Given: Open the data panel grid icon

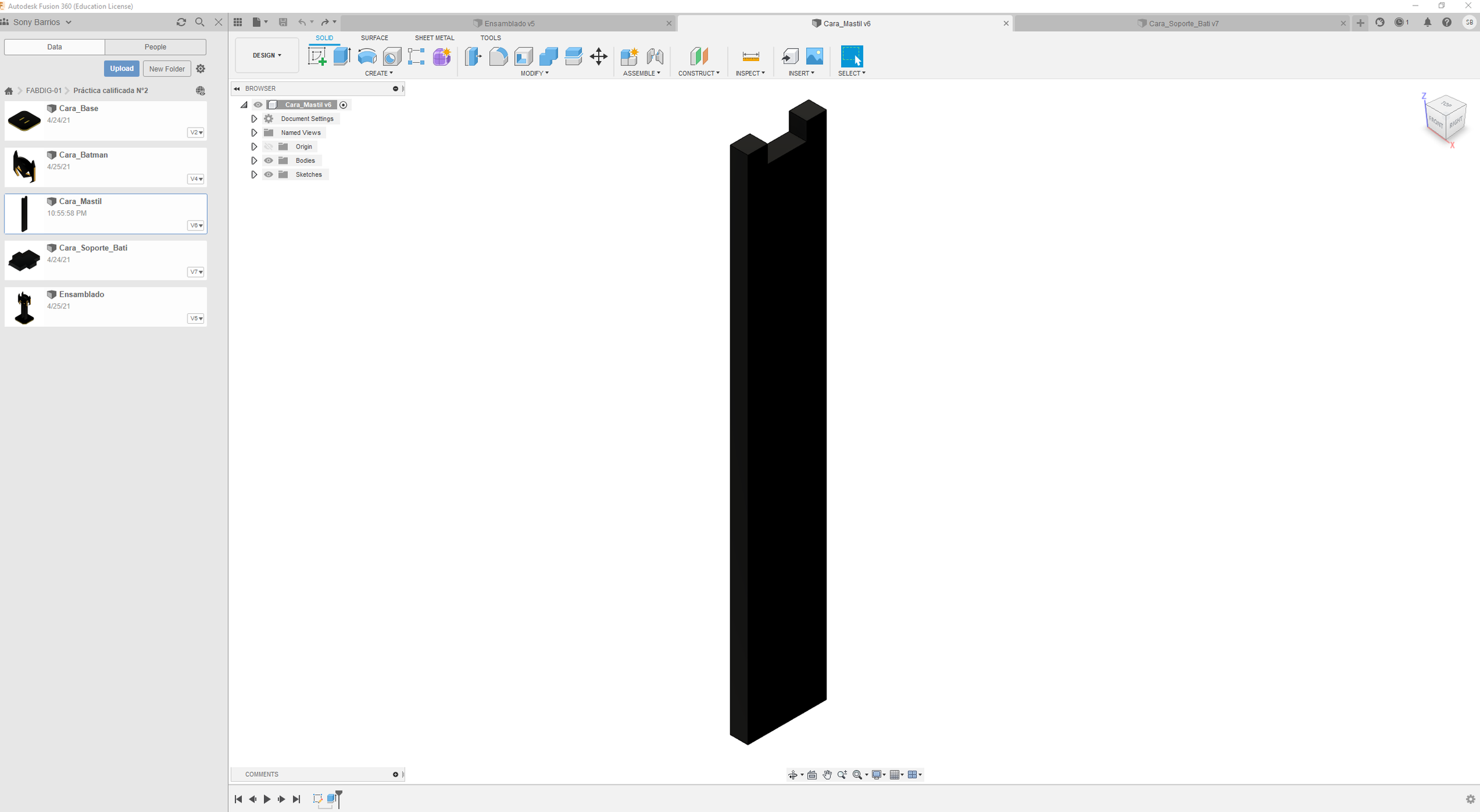Looking at the screenshot, I should (238, 22).
